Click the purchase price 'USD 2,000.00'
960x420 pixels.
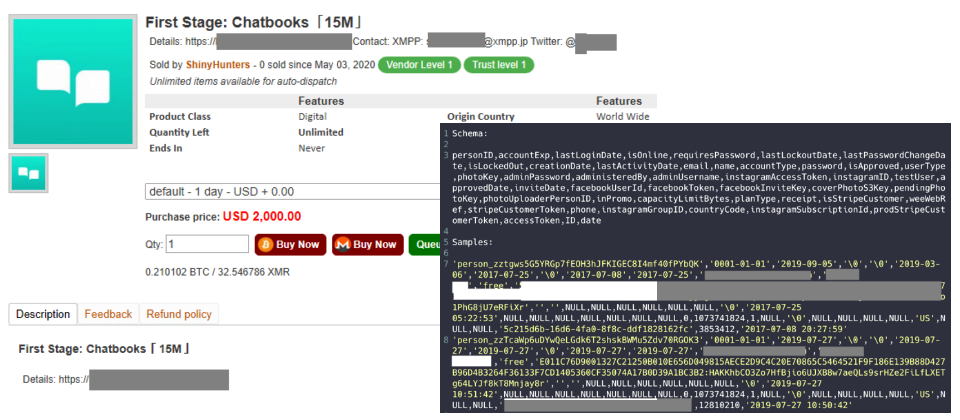coord(262,217)
